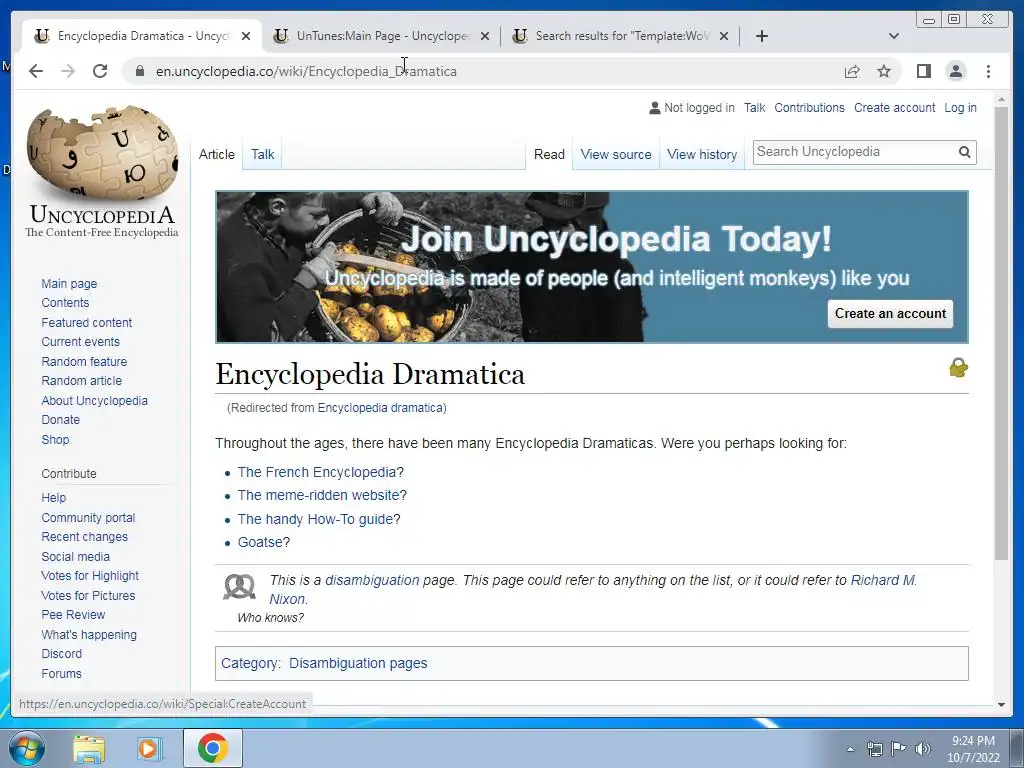Open Pee Review link
This screenshot has width=1024, height=768.
pos(73,615)
